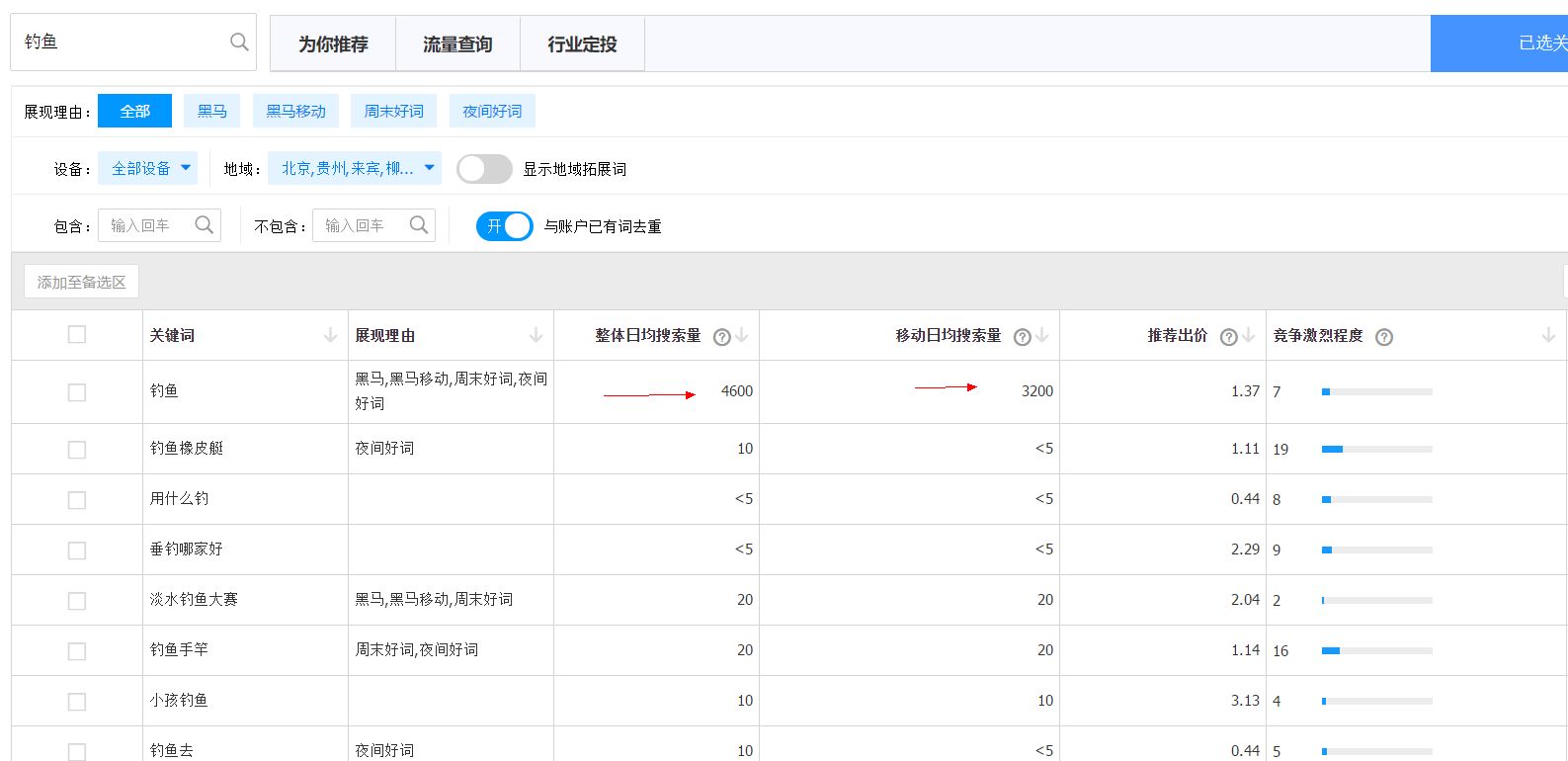Click competition bar for keyword 钓鱼 row
Screen dimensions: 1568x761
[x=1377, y=392]
